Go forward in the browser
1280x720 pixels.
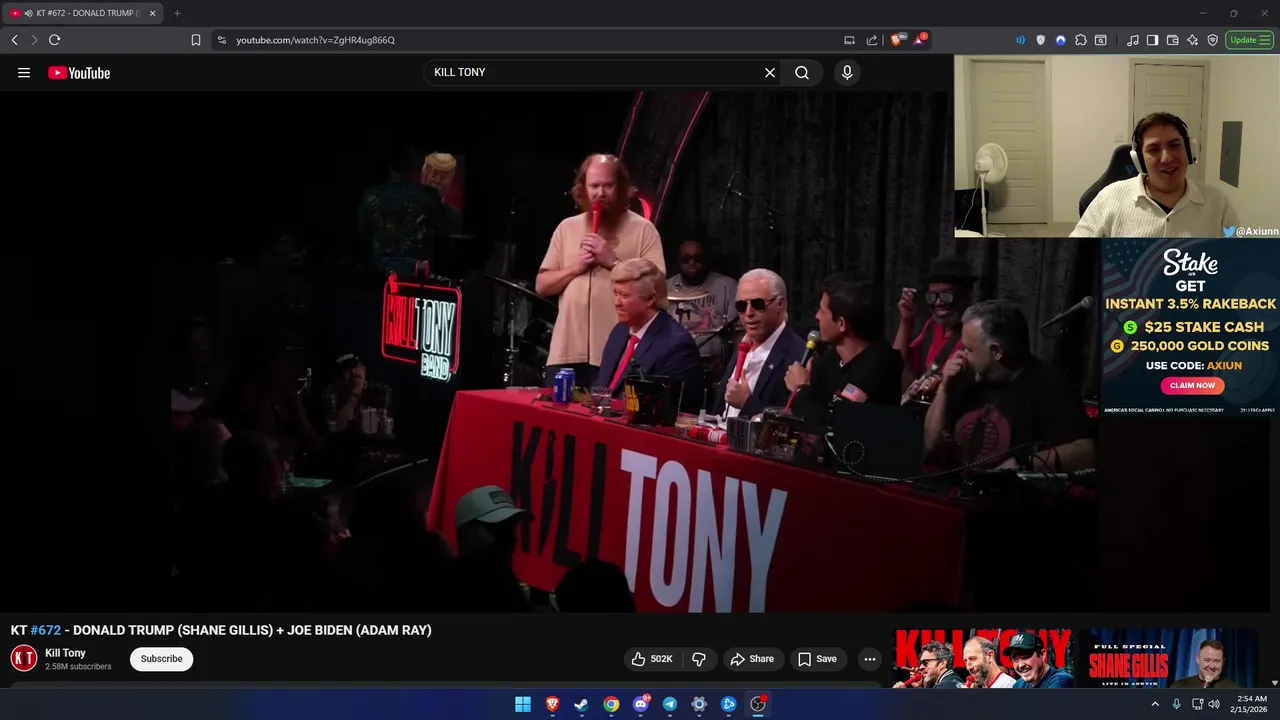34,40
